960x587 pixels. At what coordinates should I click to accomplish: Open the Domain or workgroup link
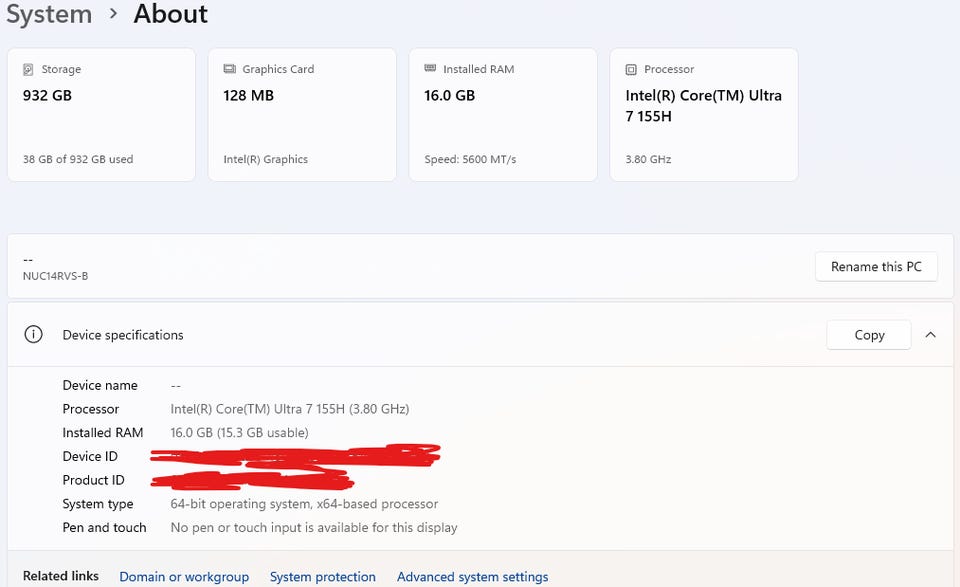point(184,577)
